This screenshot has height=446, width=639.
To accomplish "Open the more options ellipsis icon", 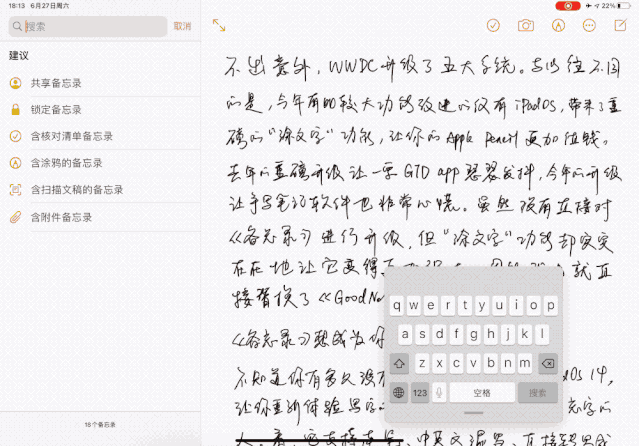I will coord(589,26).
